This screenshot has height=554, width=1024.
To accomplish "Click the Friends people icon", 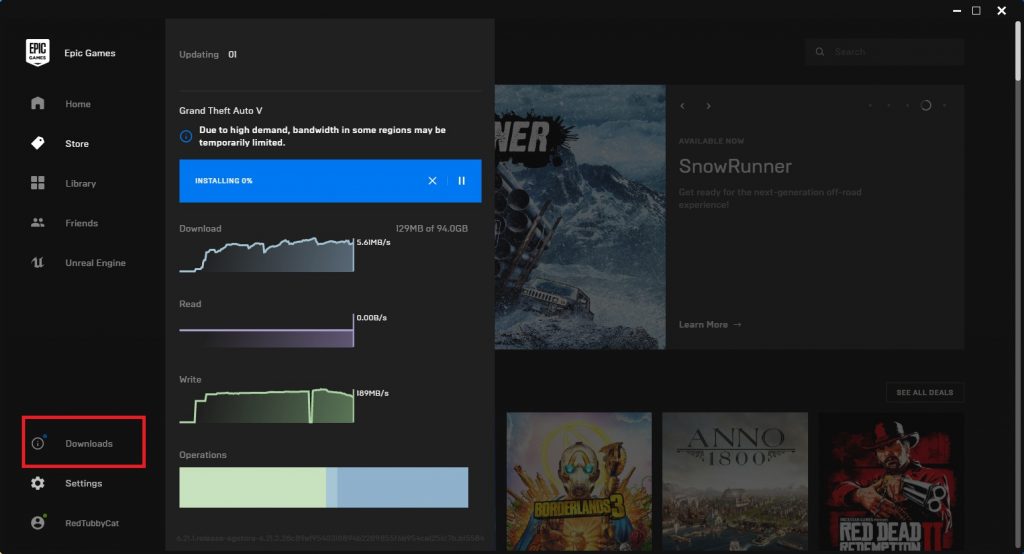I will 38,223.
